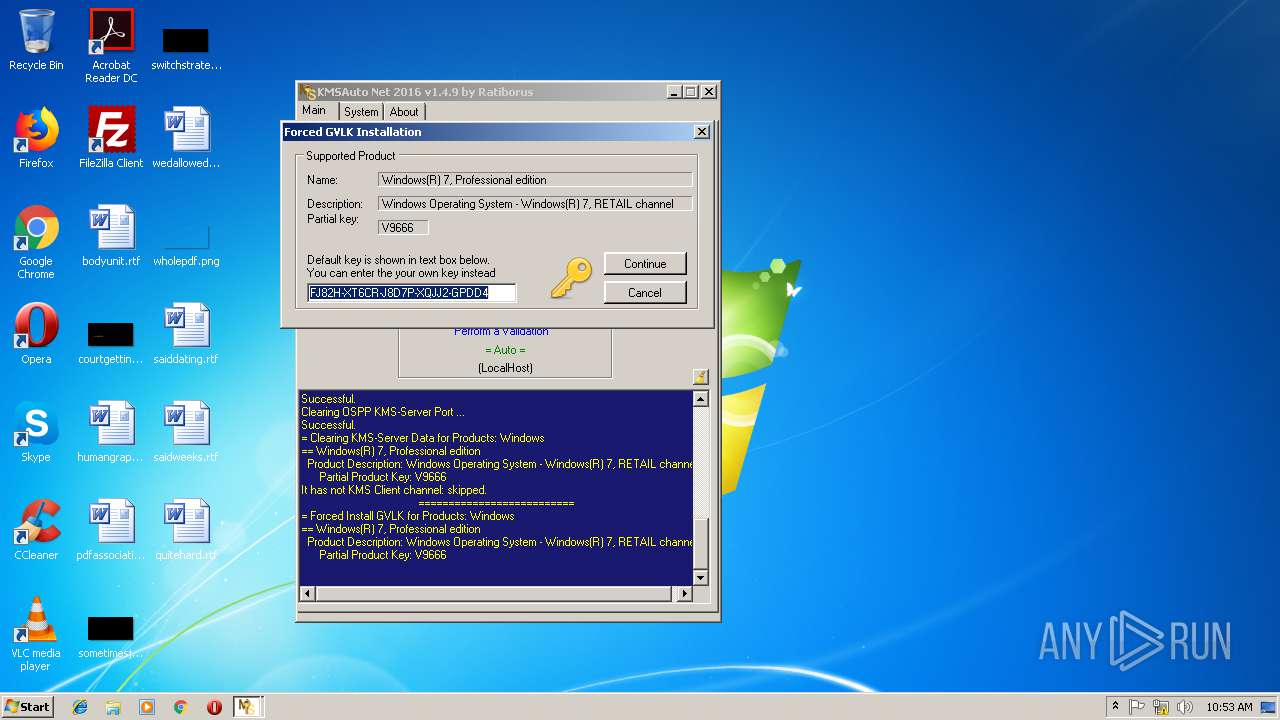Click the network tray icon
Screen dimensions: 1280x720
tap(1161, 707)
